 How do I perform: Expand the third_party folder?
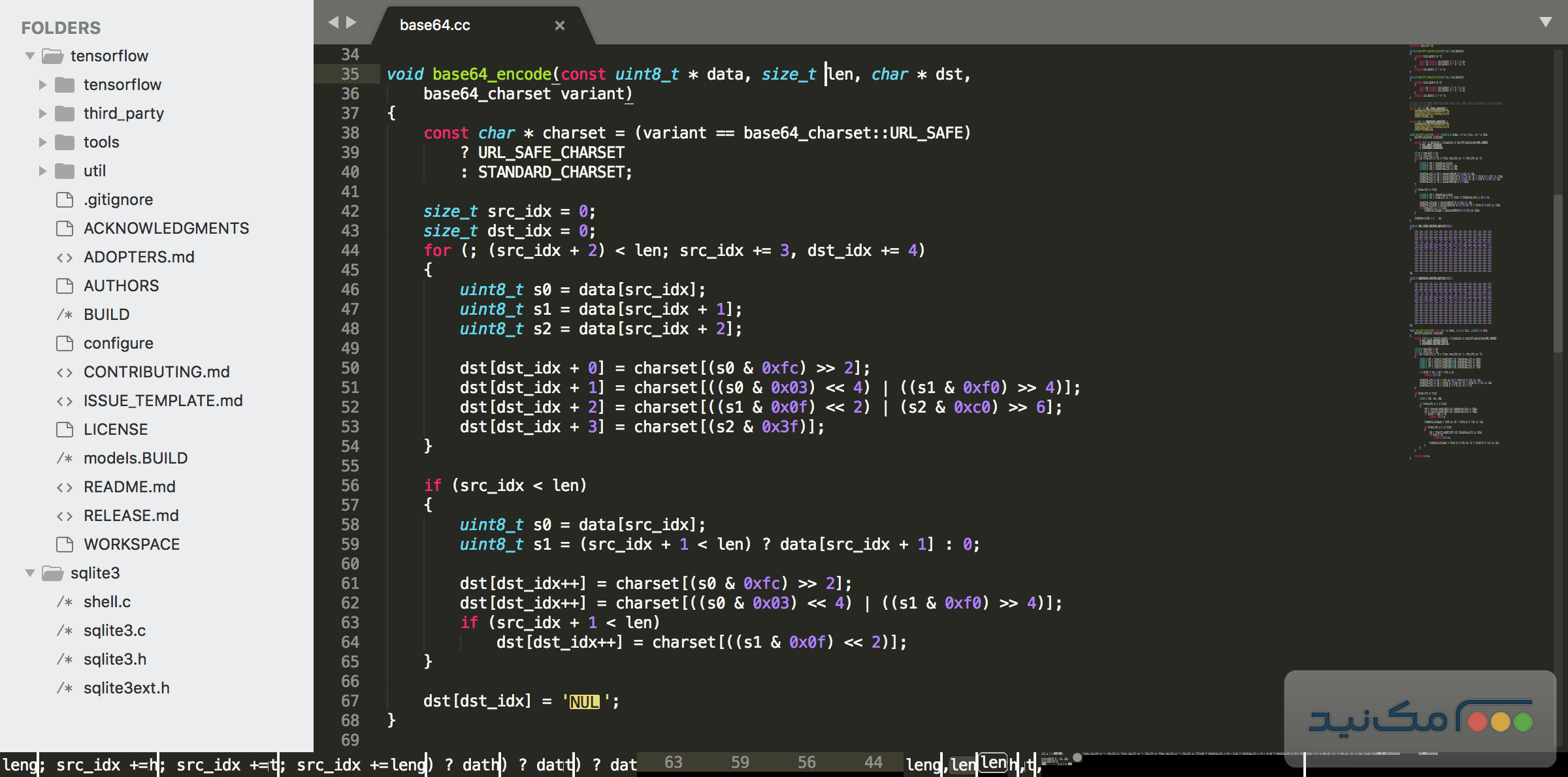pos(43,113)
